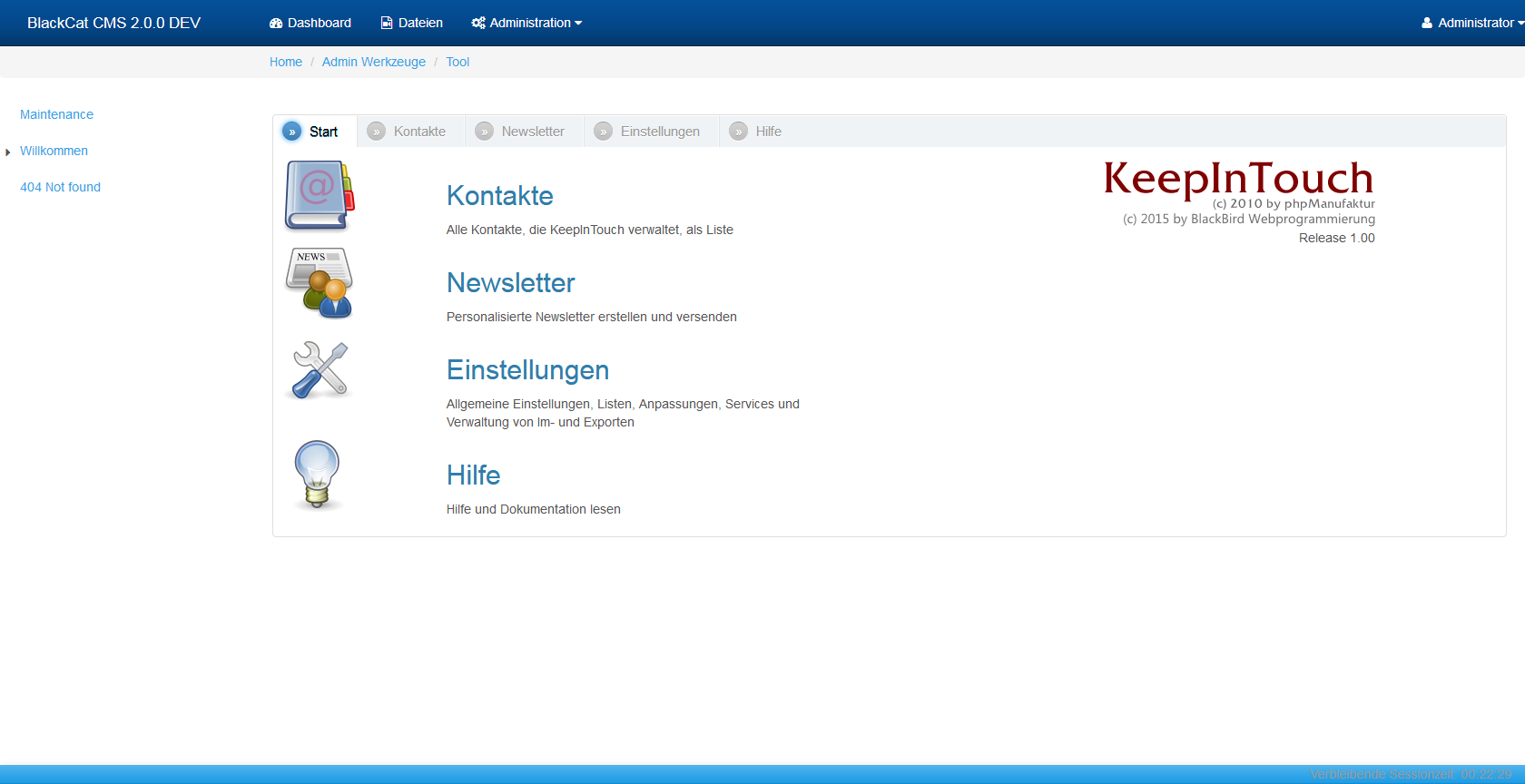
Task: Click '(c) 2015 by BlackBird Webprogrammierung' text
Action: [1249, 219]
